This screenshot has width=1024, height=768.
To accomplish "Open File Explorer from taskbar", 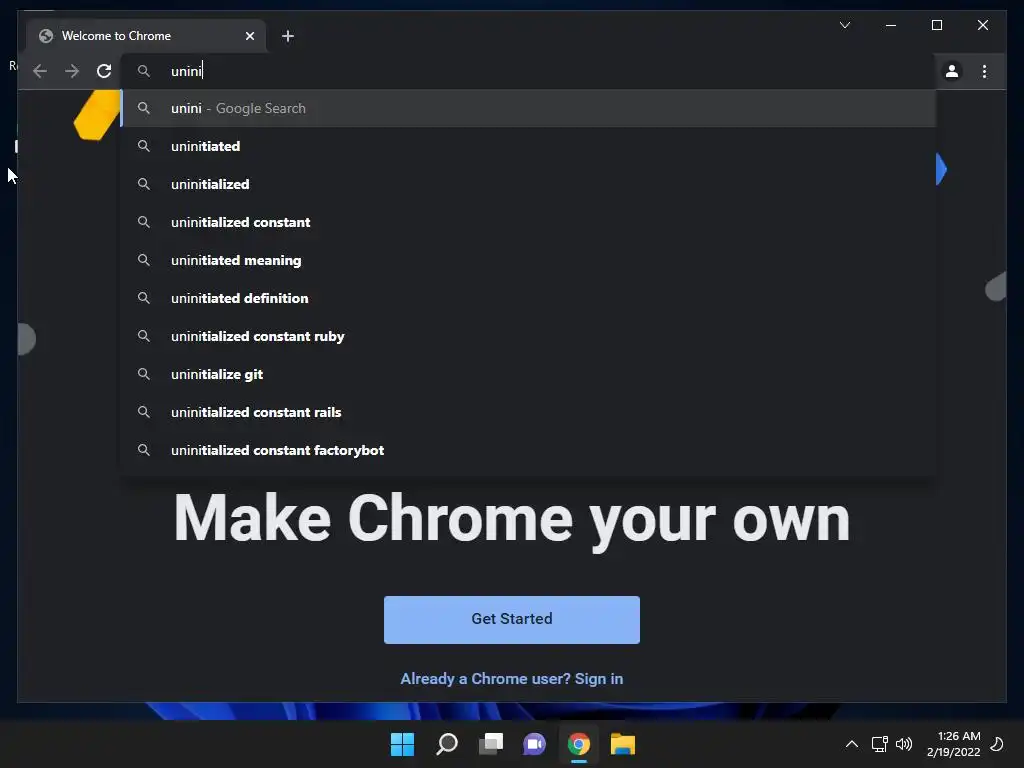I will click(x=622, y=744).
